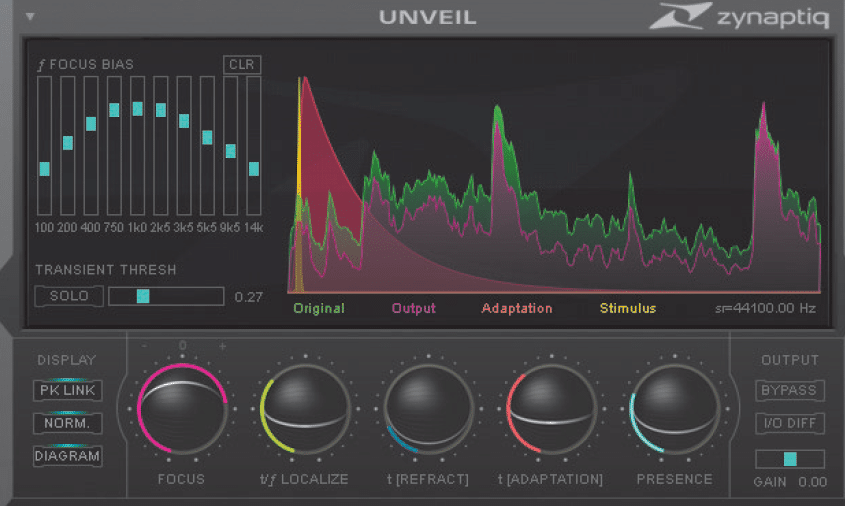Viewport: 845px width, 507px height.
Task: Click the 9k5 focus bias slider handle
Action: [231, 151]
